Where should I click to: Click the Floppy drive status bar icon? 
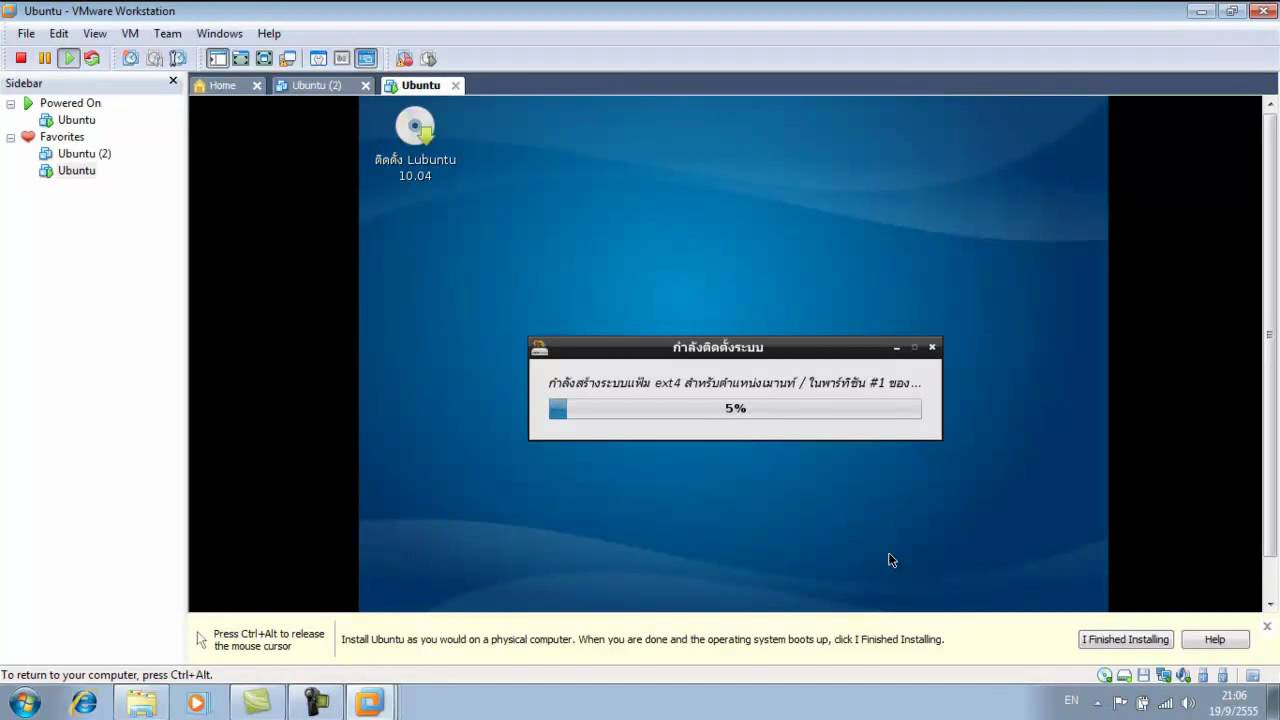[1144, 676]
